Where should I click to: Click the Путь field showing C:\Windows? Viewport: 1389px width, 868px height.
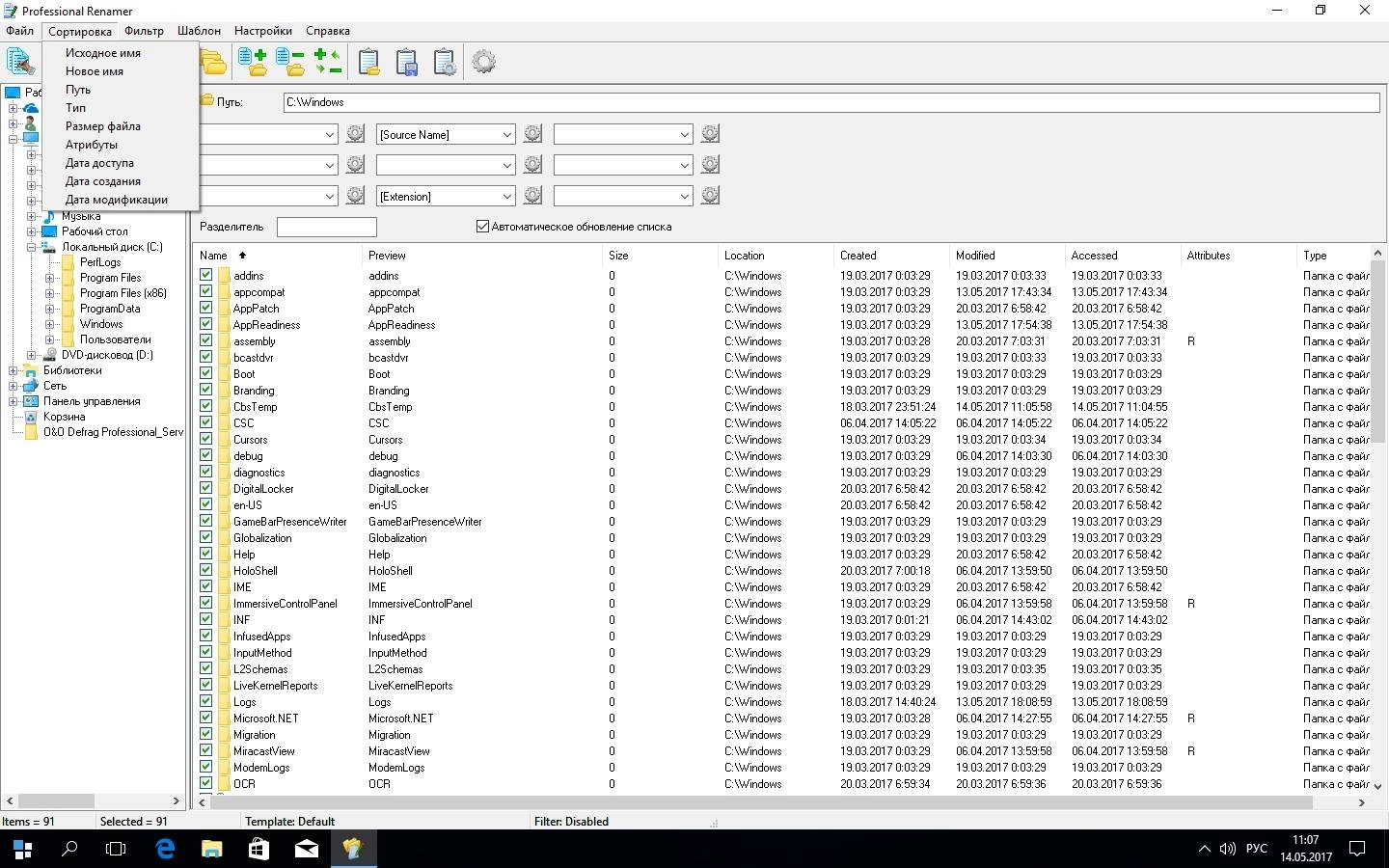click(x=831, y=102)
